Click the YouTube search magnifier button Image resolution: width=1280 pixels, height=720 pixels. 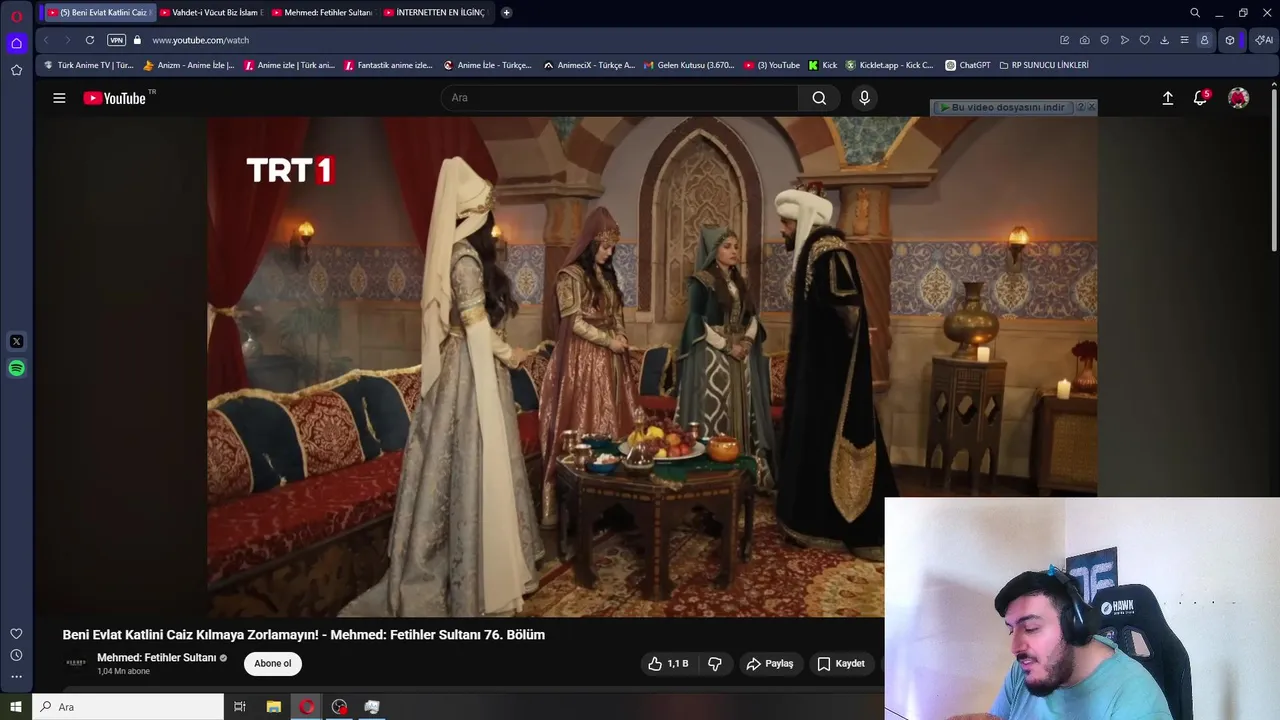pyautogui.click(x=819, y=98)
